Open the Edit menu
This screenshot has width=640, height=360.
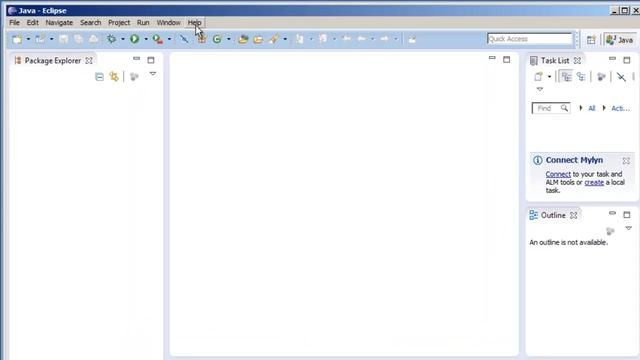coord(33,22)
